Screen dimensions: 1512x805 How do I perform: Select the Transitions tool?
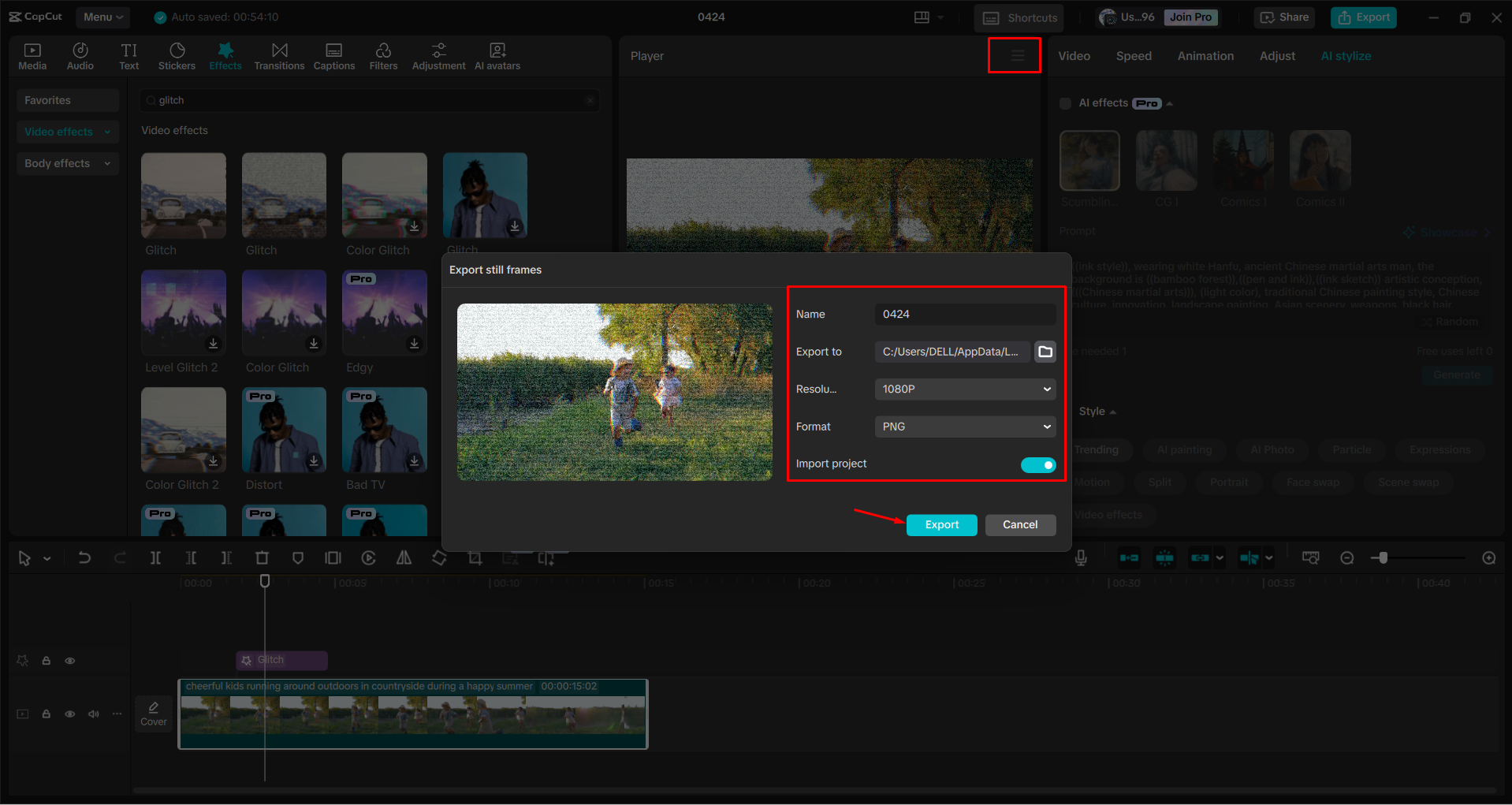coord(279,55)
